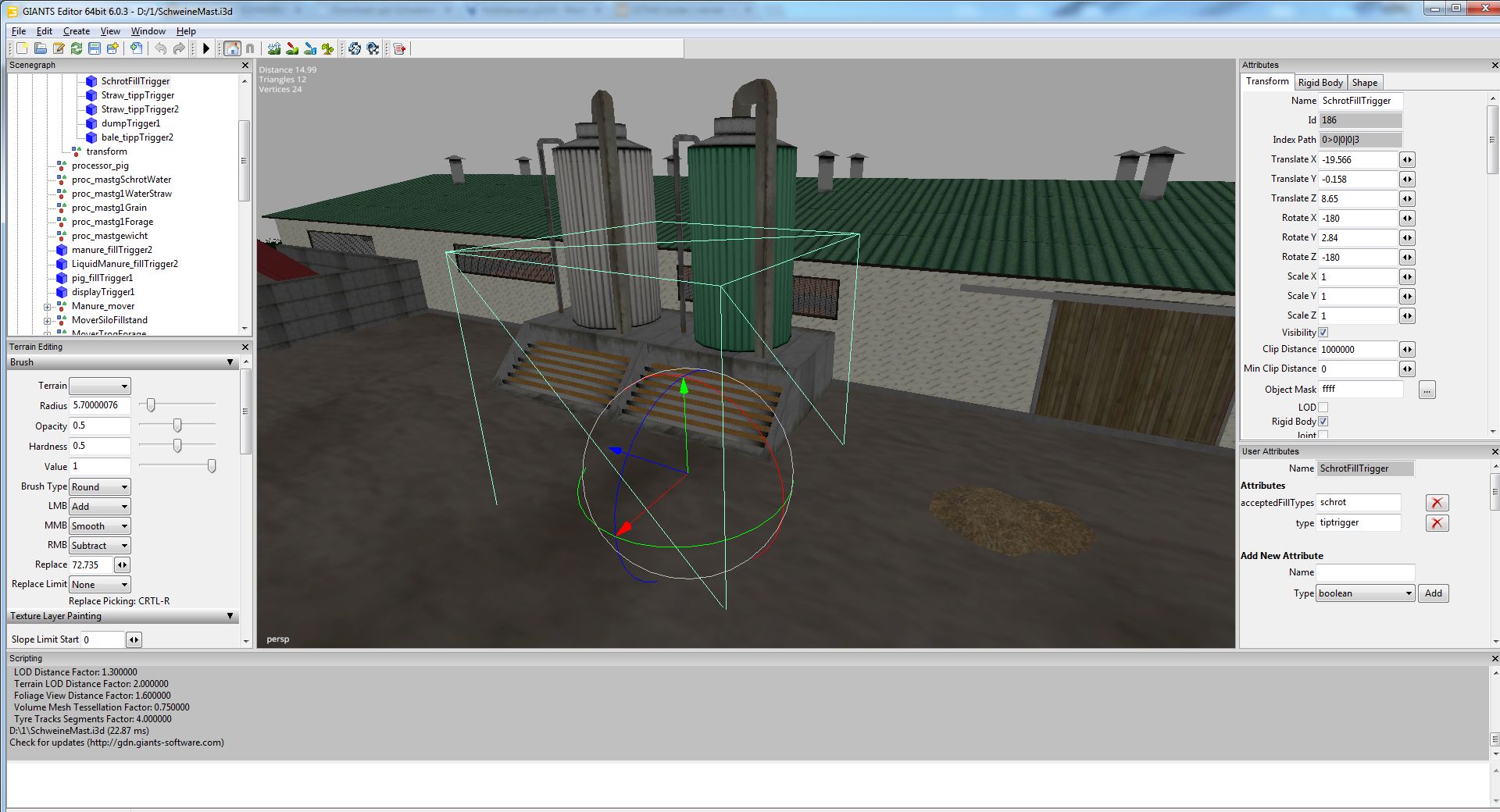Open the View menu
The width and height of the screenshot is (1500, 812).
[x=110, y=31]
